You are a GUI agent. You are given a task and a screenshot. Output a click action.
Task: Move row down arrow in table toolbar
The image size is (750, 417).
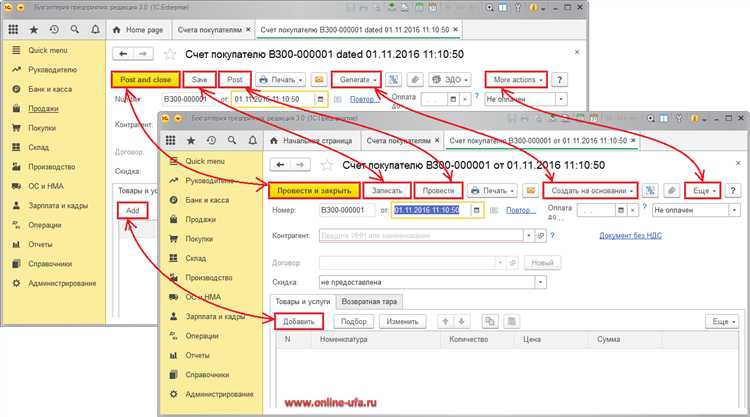(x=461, y=321)
